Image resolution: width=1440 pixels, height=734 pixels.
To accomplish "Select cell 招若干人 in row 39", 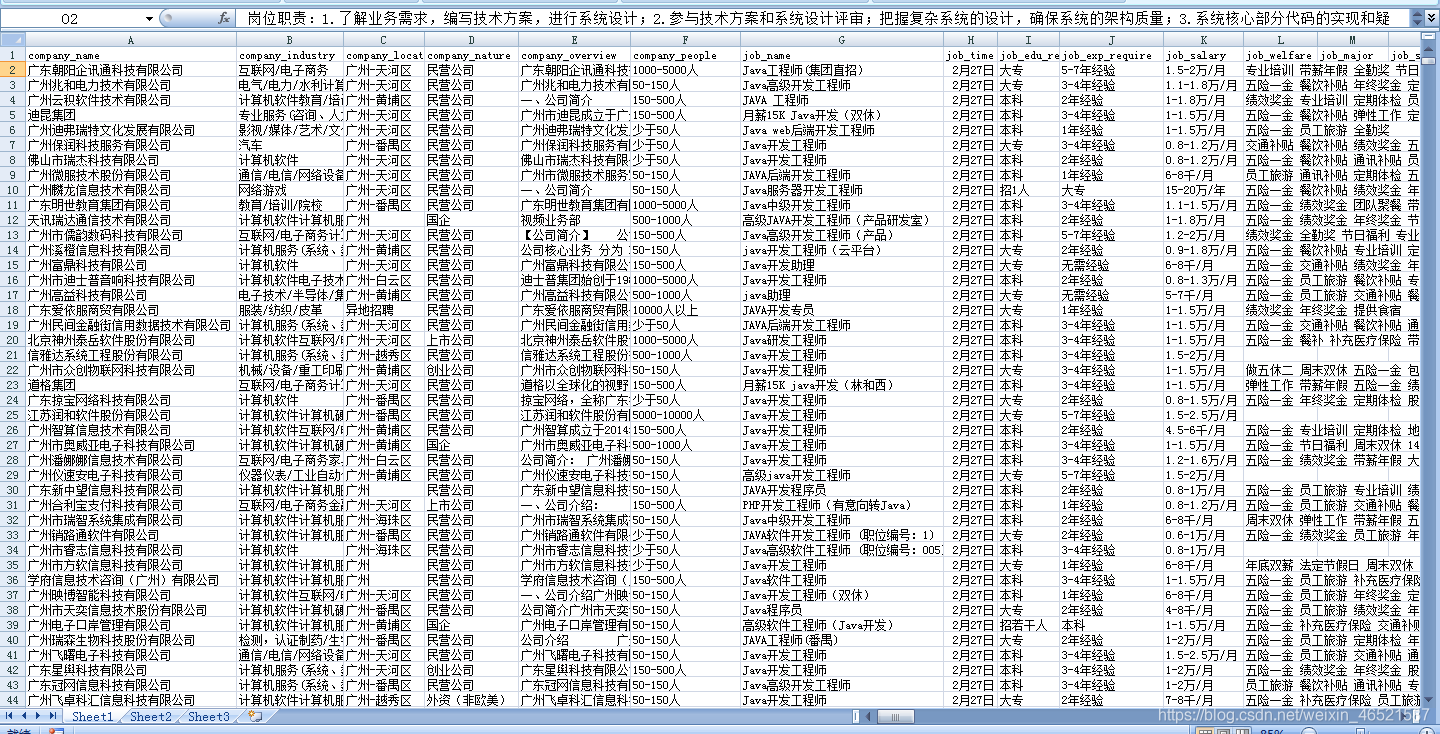I will tap(1028, 625).
